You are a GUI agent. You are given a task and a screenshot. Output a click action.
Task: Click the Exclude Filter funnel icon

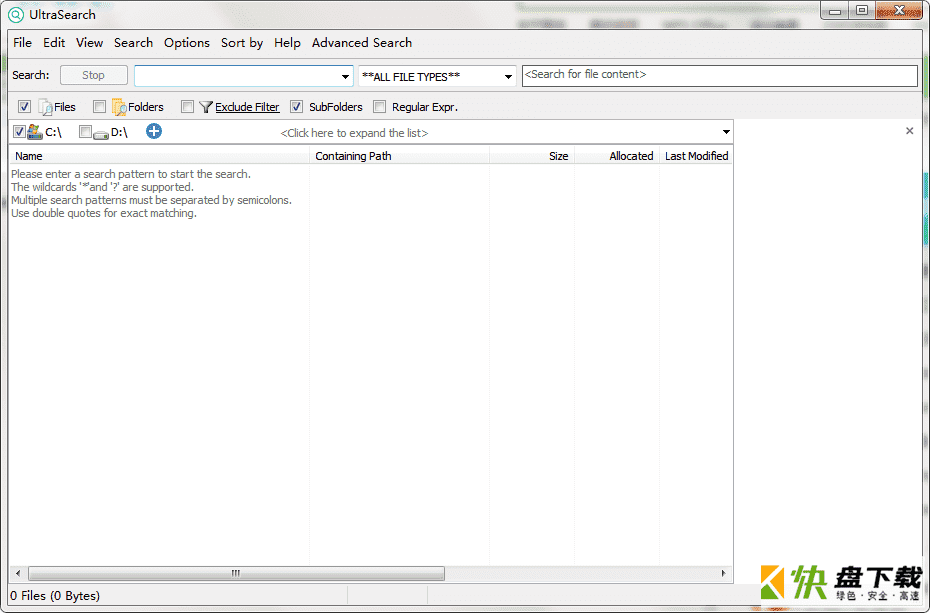coord(206,107)
